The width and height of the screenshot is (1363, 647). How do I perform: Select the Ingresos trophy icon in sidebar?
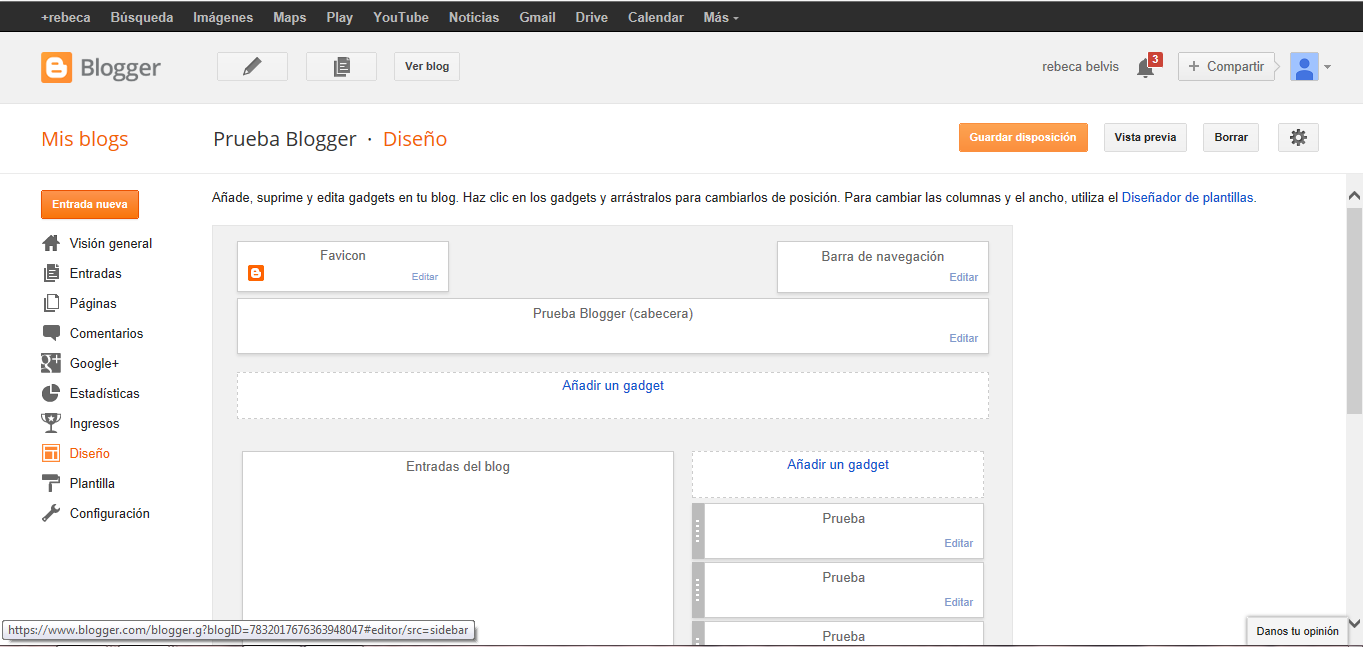point(50,423)
